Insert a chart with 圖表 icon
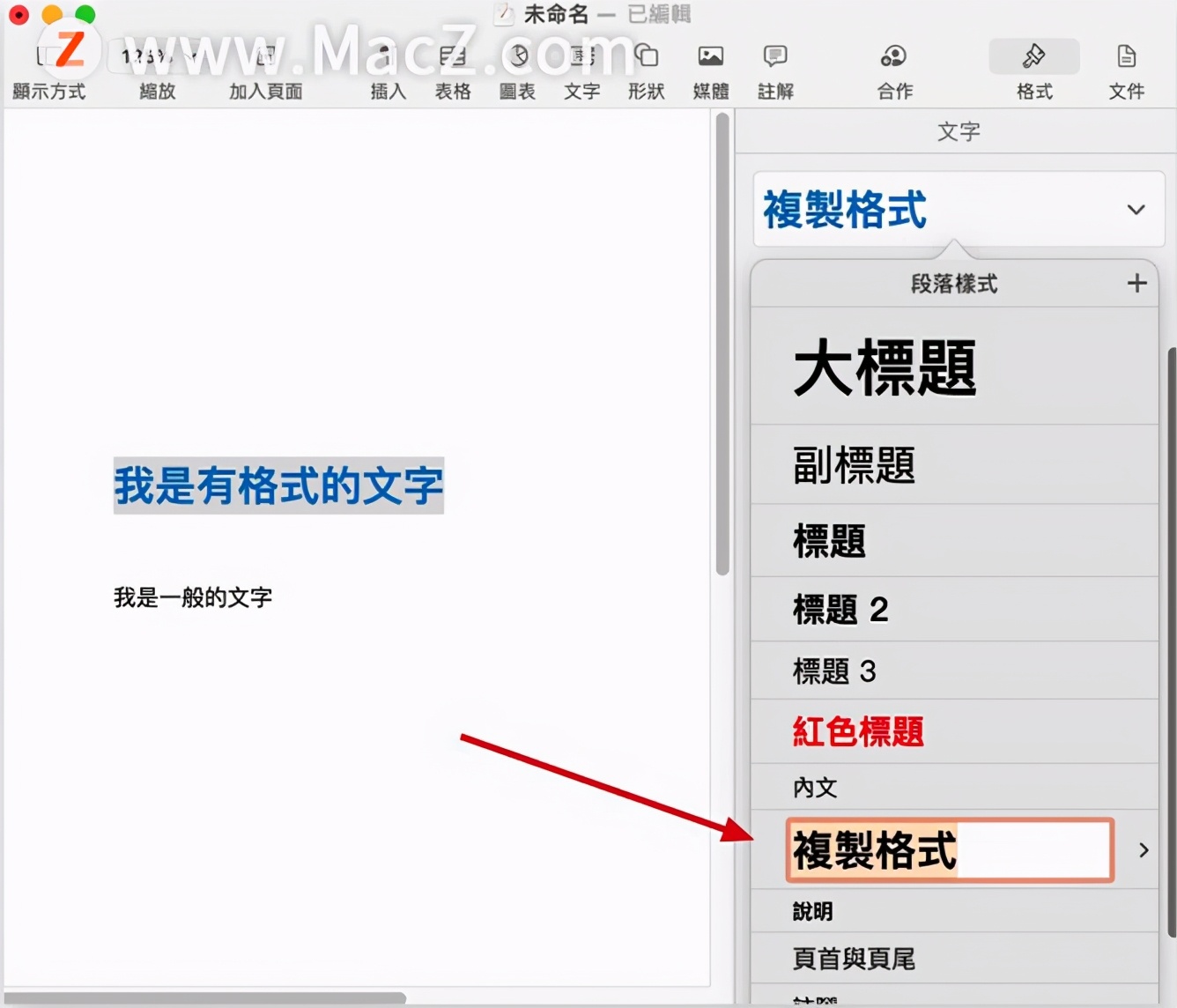This screenshot has height=1008, width=1177. [x=518, y=57]
